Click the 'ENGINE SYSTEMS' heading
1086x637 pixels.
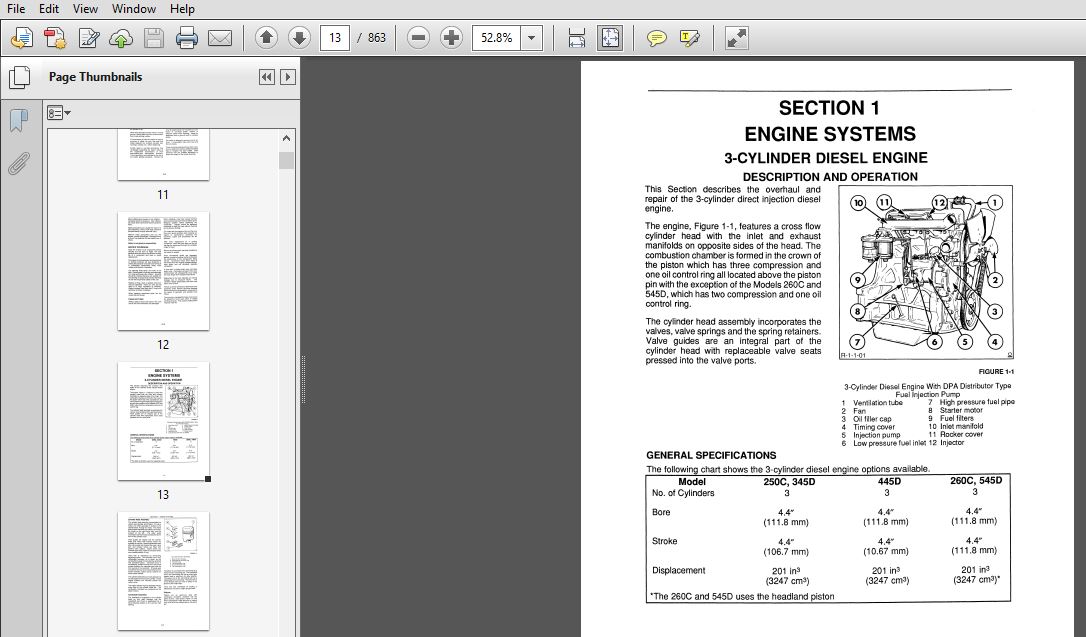click(830, 134)
